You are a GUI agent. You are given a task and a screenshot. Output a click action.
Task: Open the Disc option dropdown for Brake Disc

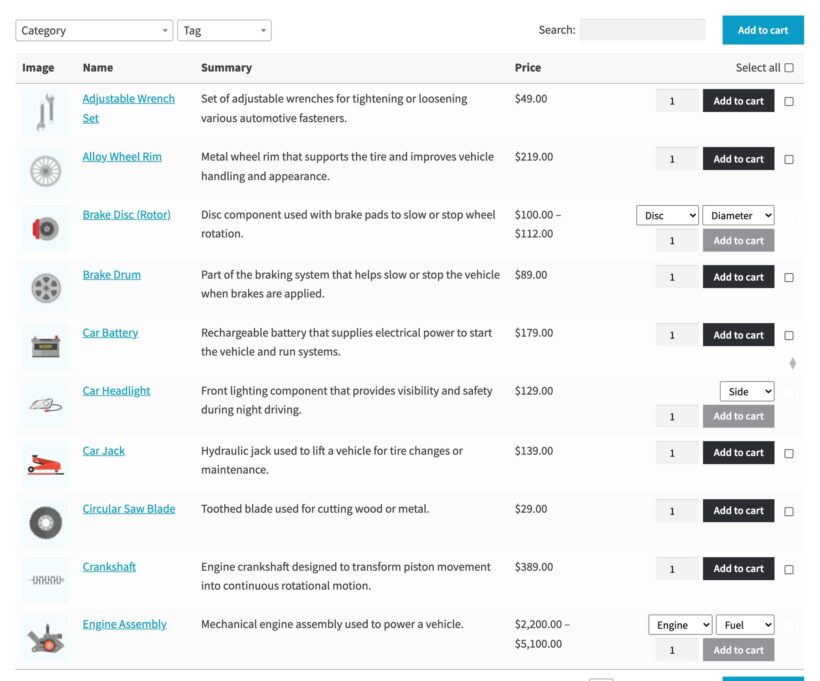[667, 215]
